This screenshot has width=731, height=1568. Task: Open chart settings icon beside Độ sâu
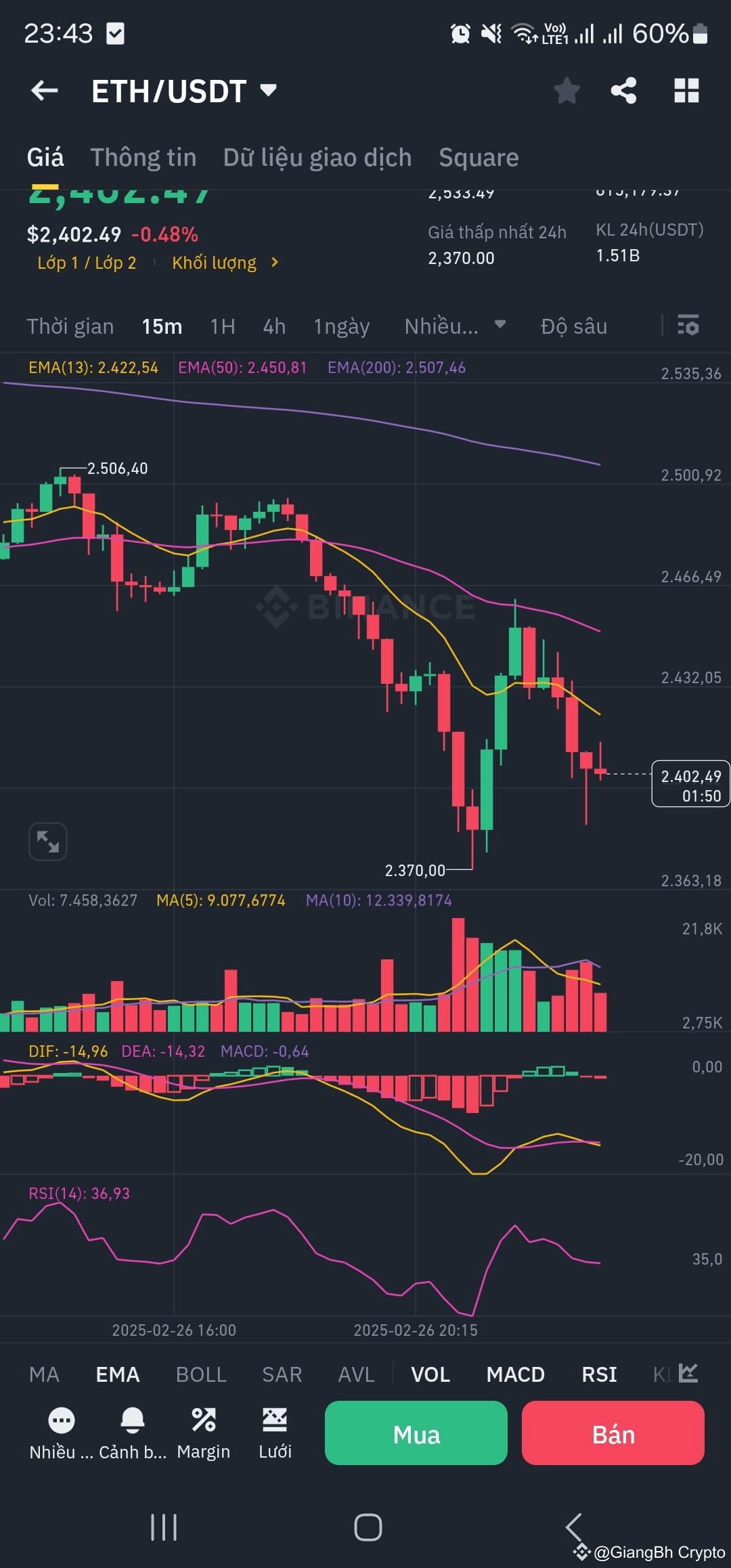688,326
